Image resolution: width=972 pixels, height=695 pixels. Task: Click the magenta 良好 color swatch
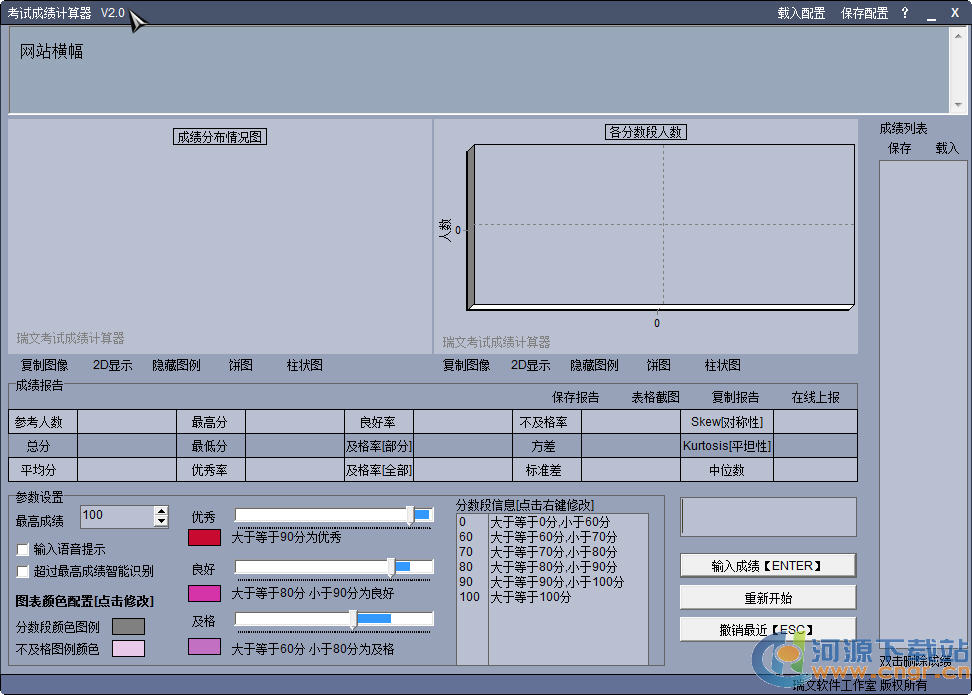click(204, 593)
